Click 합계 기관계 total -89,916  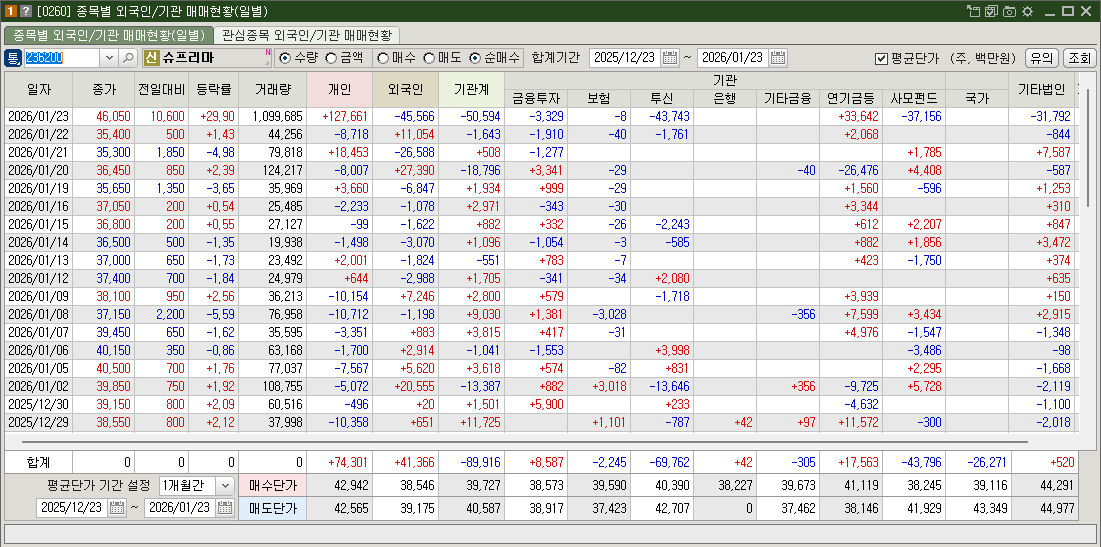click(471, 463)
